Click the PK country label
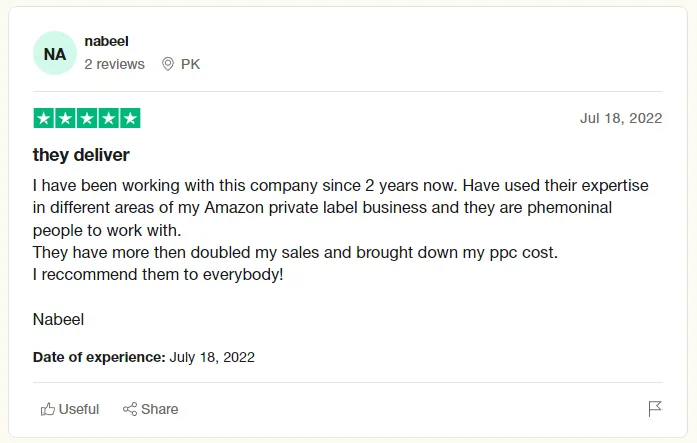 (x=190, y=64)
